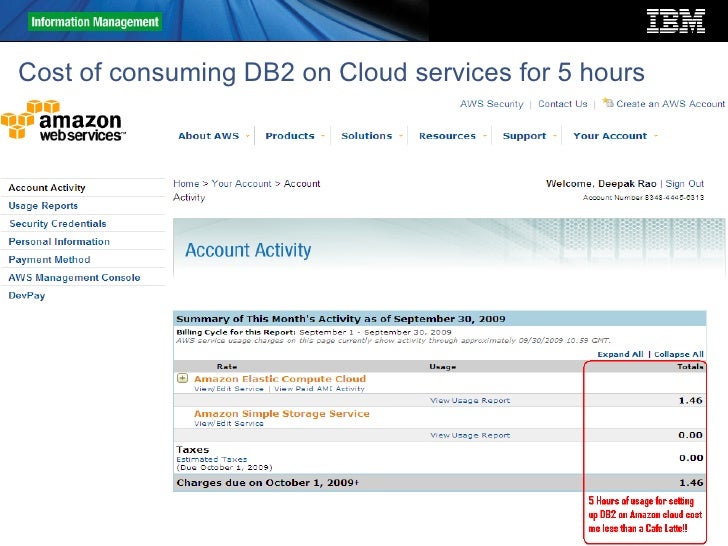
Task: Click the Account Activity page banner title
Action: (248, 250)
